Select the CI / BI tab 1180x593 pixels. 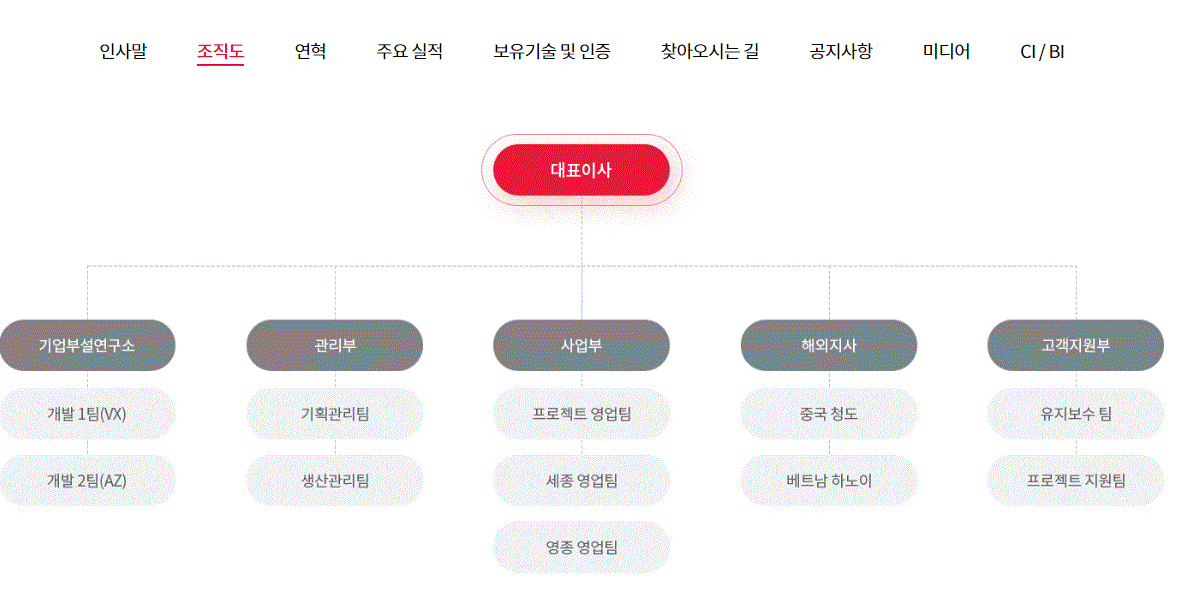pyautogui.click(x=1042, y=51)
